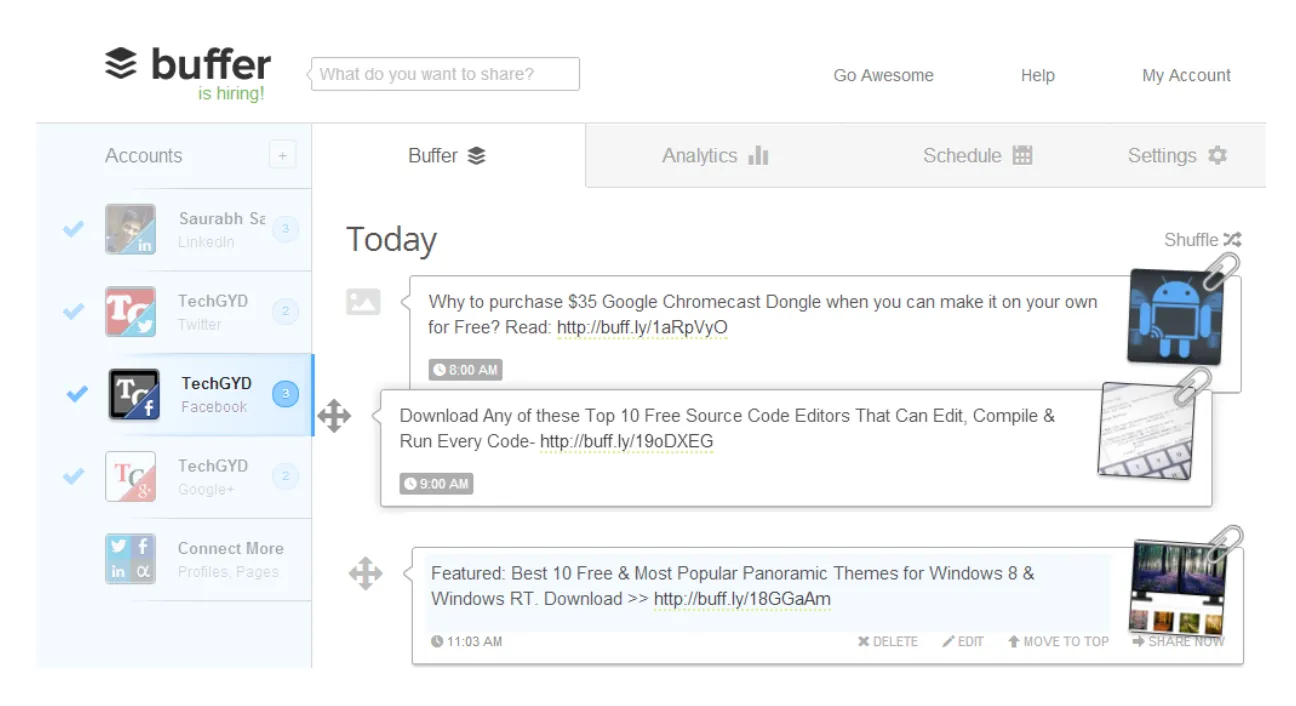Click pending count badge on Saurabh LinkedIn
Screen dimensions: 1296x706
tap(285, 230)
